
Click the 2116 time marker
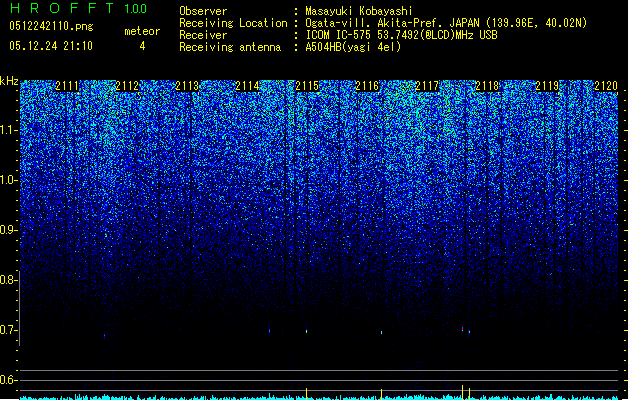click(x=367, y=85)
